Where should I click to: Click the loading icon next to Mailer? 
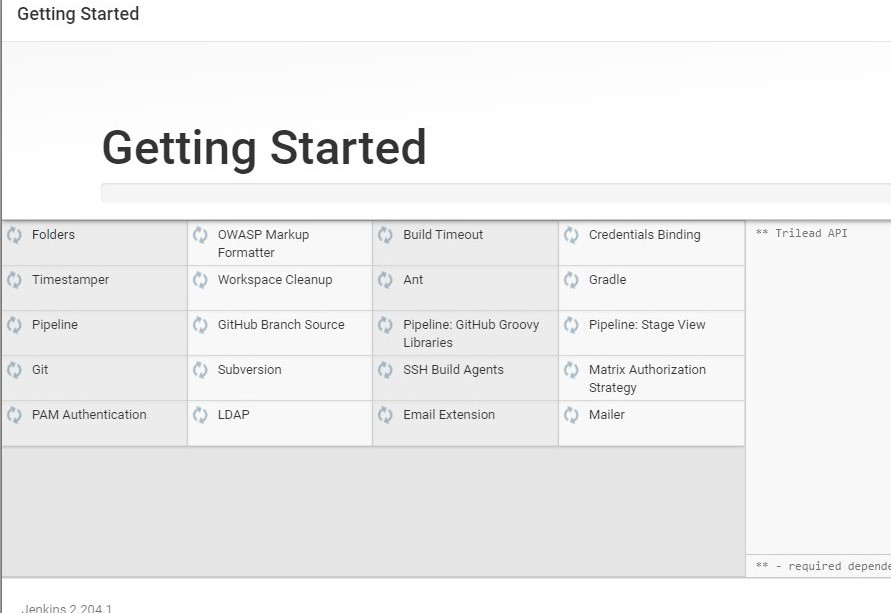(x=571, y=415)
